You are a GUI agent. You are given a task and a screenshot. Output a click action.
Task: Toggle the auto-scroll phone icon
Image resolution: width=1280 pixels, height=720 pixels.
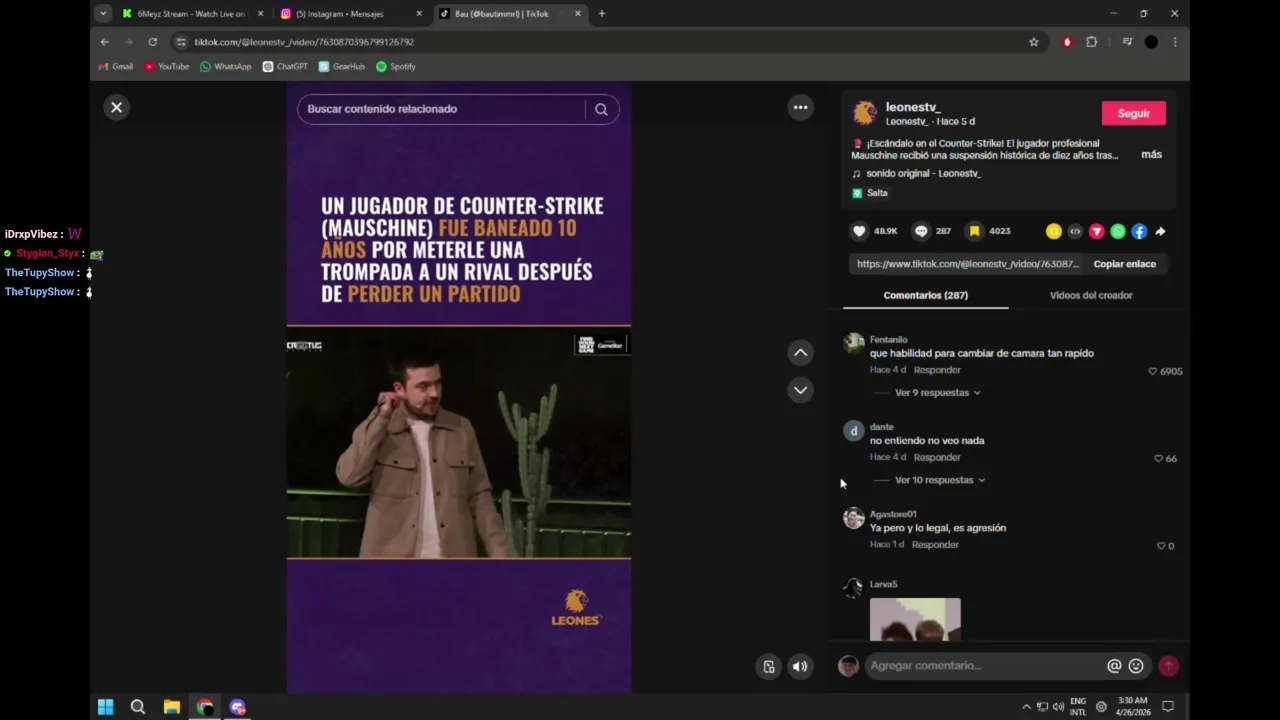pos(768,666)
